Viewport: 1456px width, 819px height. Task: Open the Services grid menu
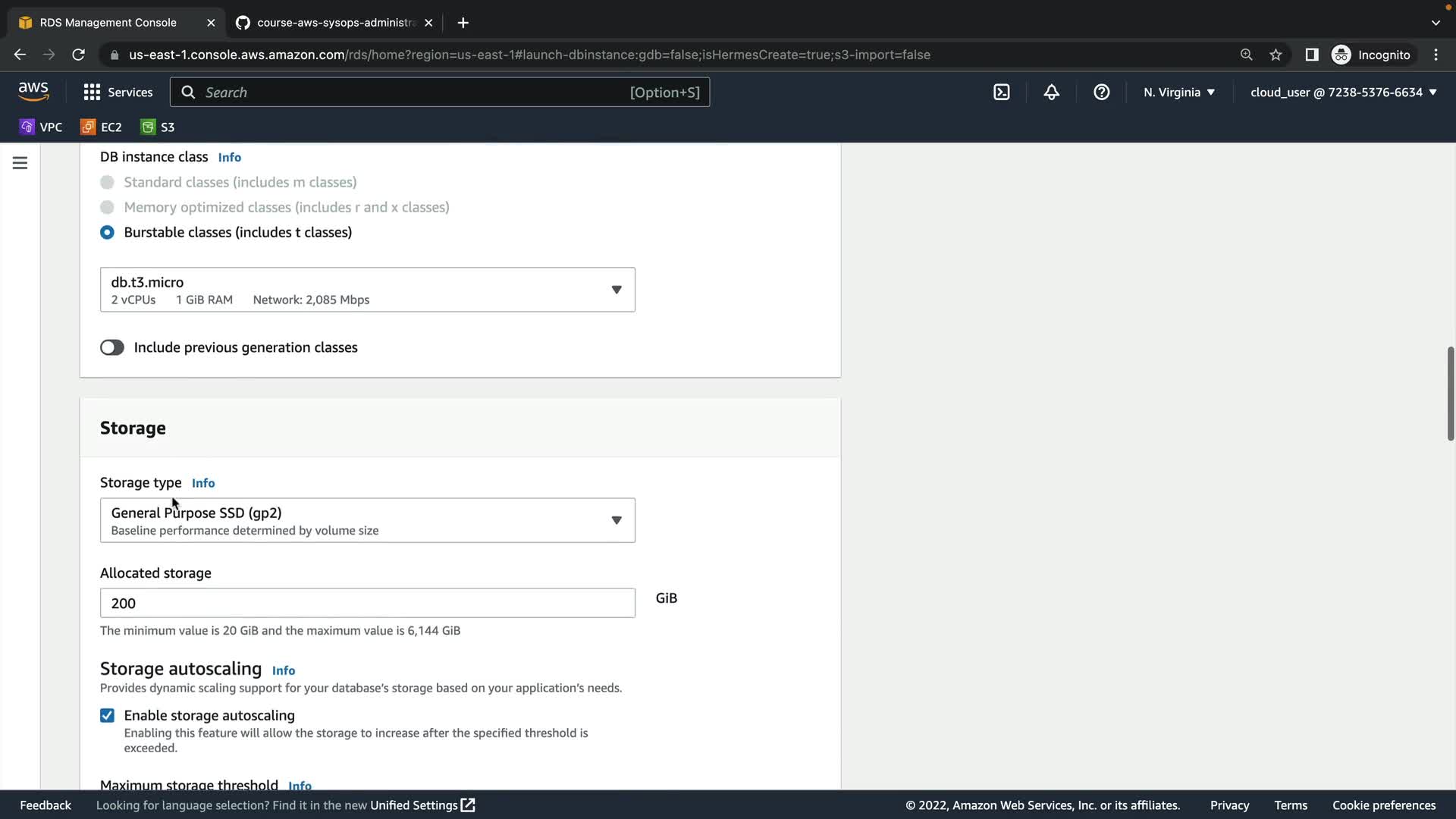(x=118, y=92)
